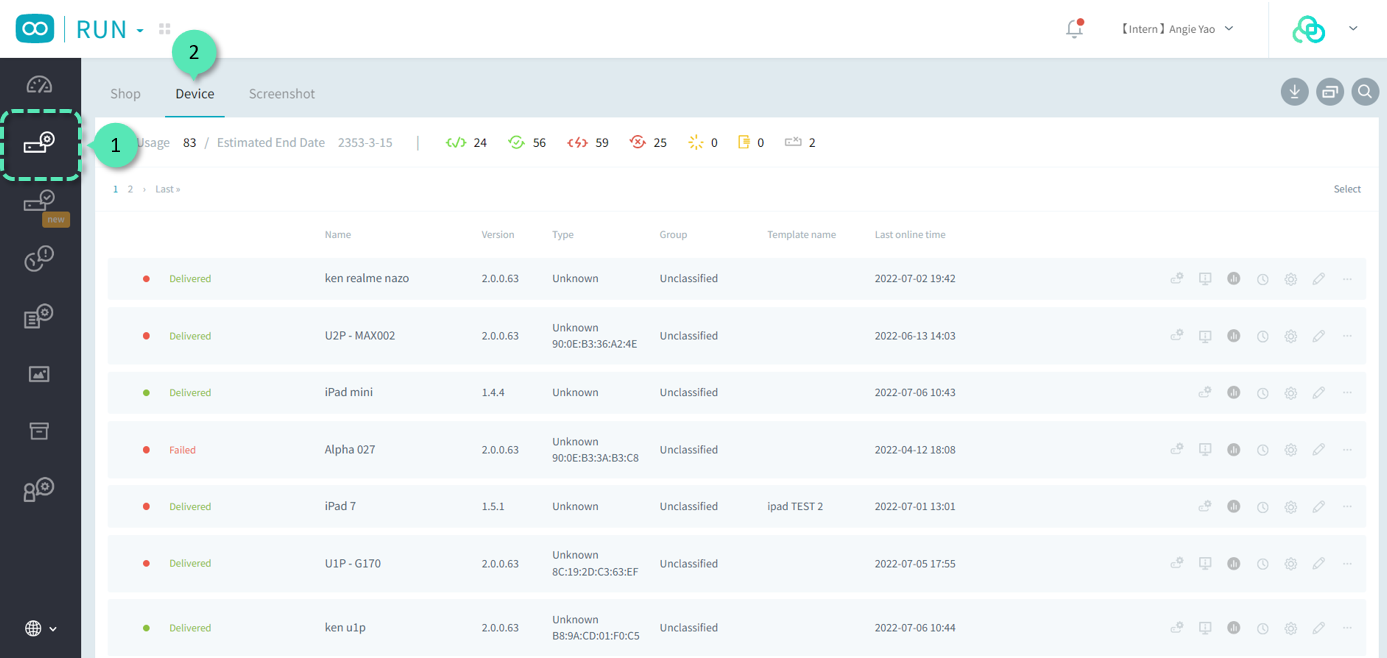Click the infinity logo at top left
Screen dimensions: 1387x658
tap(35, 29)
